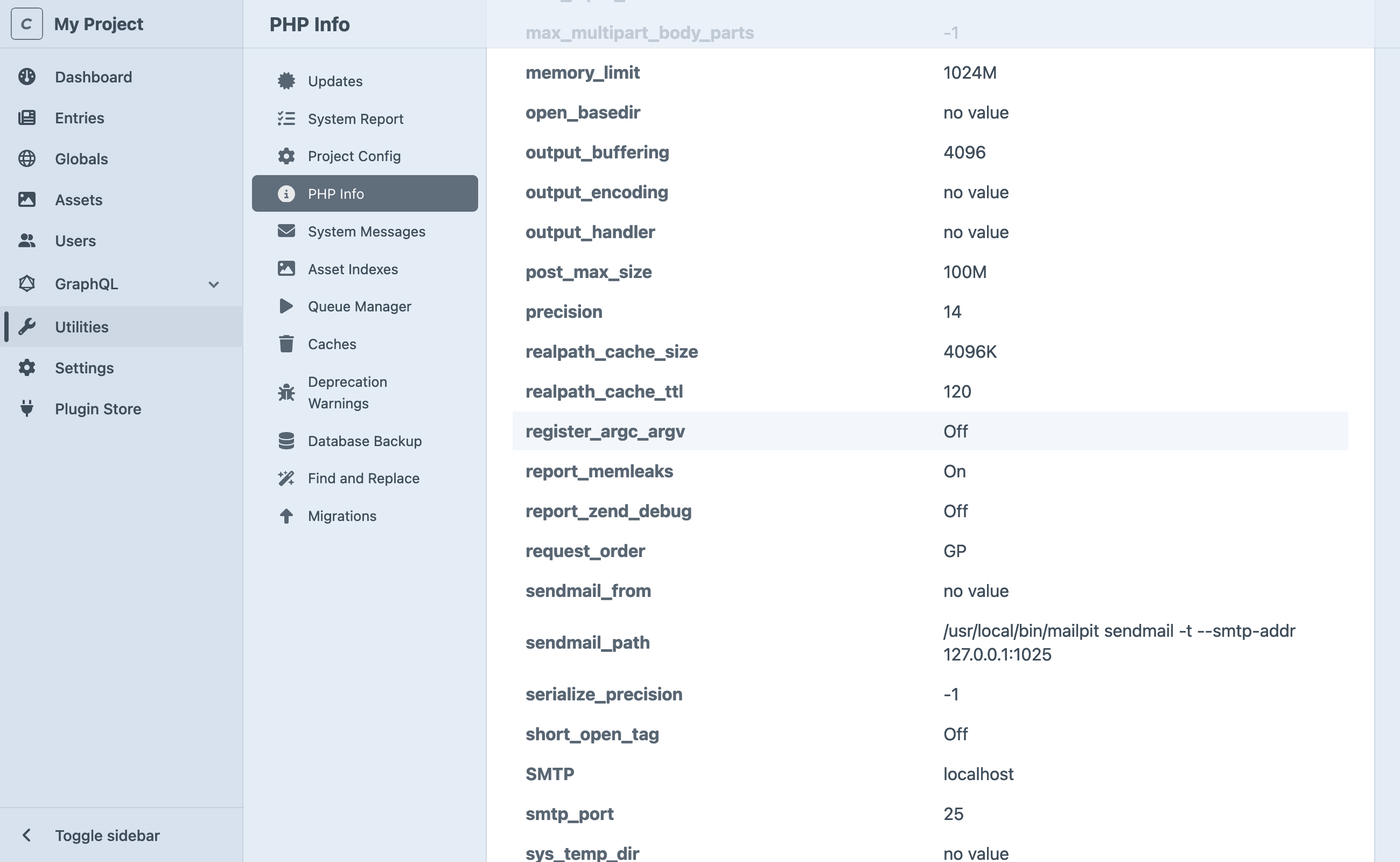1400x862 pixels.
Task: Open the Settings section label
Action: [x=85, y=368]
